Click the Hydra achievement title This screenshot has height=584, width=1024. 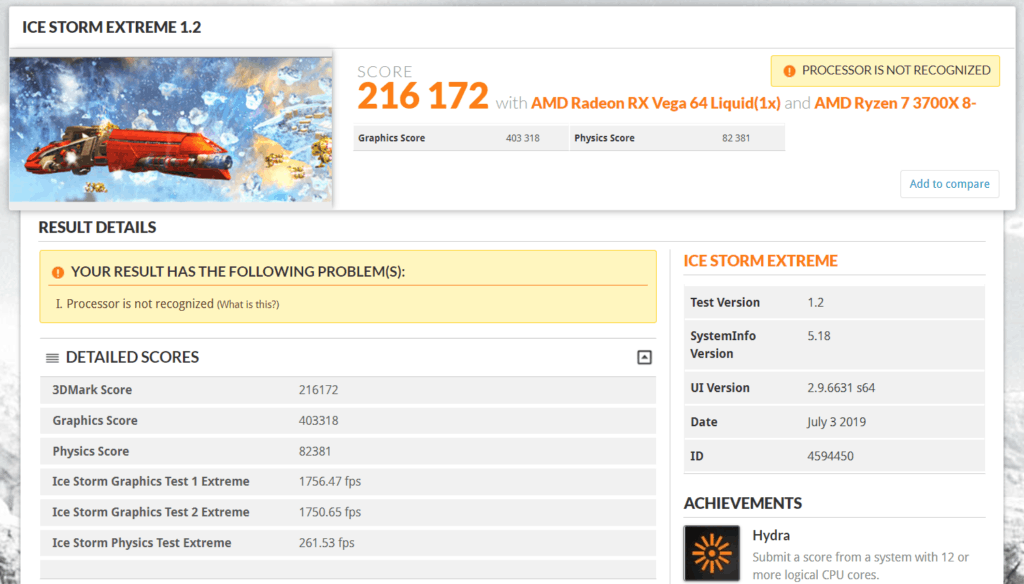pos(771,535)
